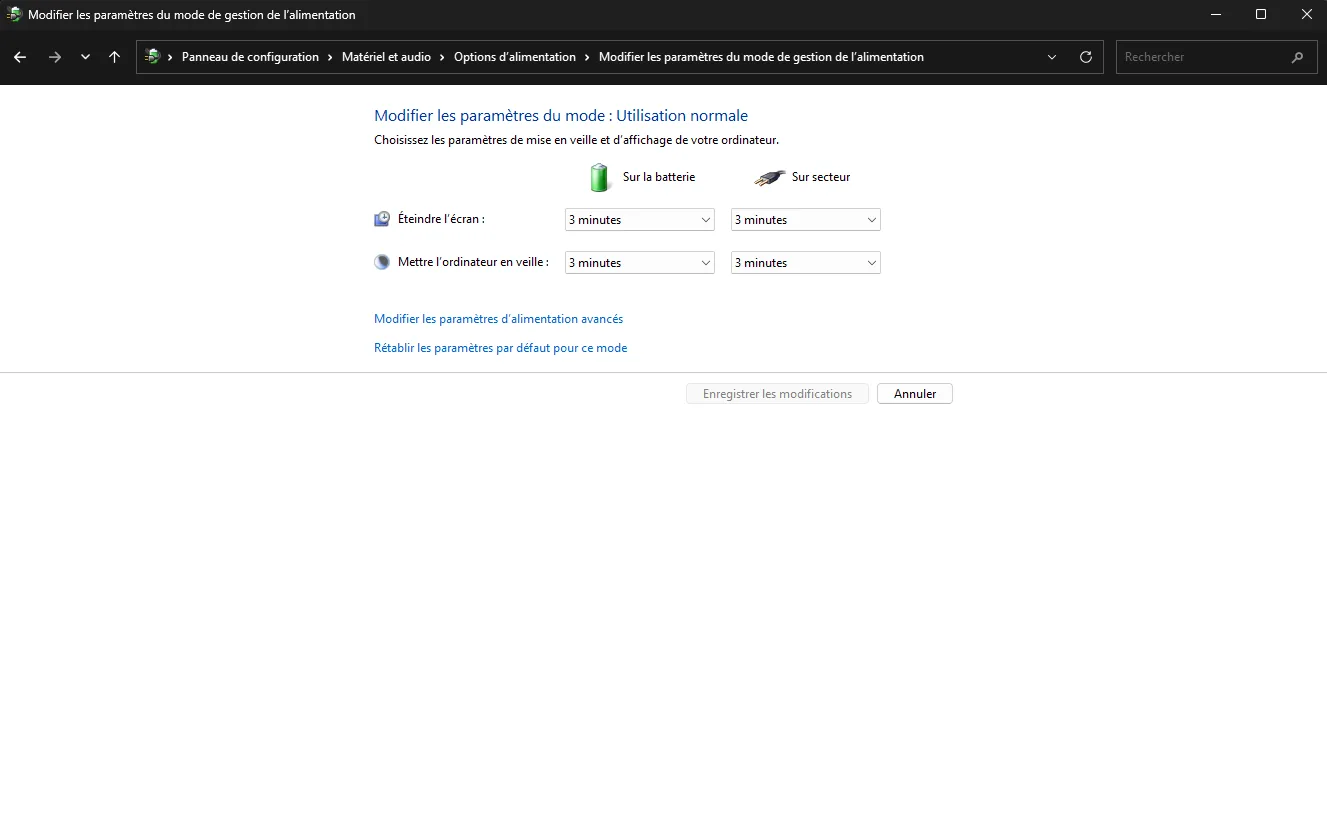The width and height of the screenshot is (1327, 840).
Task: Open battery screen-off time dropdown
Action: 639,220
